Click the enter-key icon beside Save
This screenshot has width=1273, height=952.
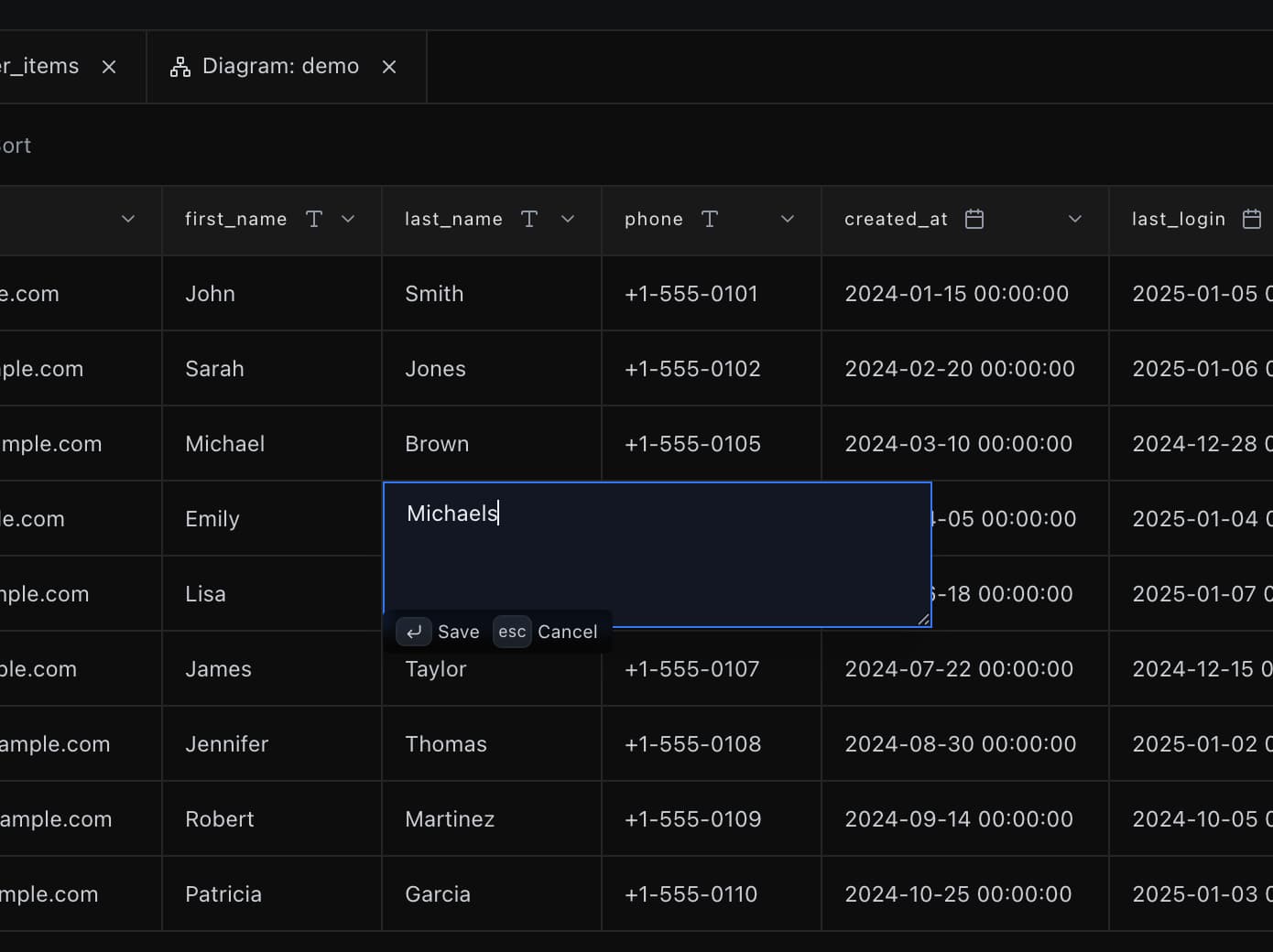coord(414,632)
